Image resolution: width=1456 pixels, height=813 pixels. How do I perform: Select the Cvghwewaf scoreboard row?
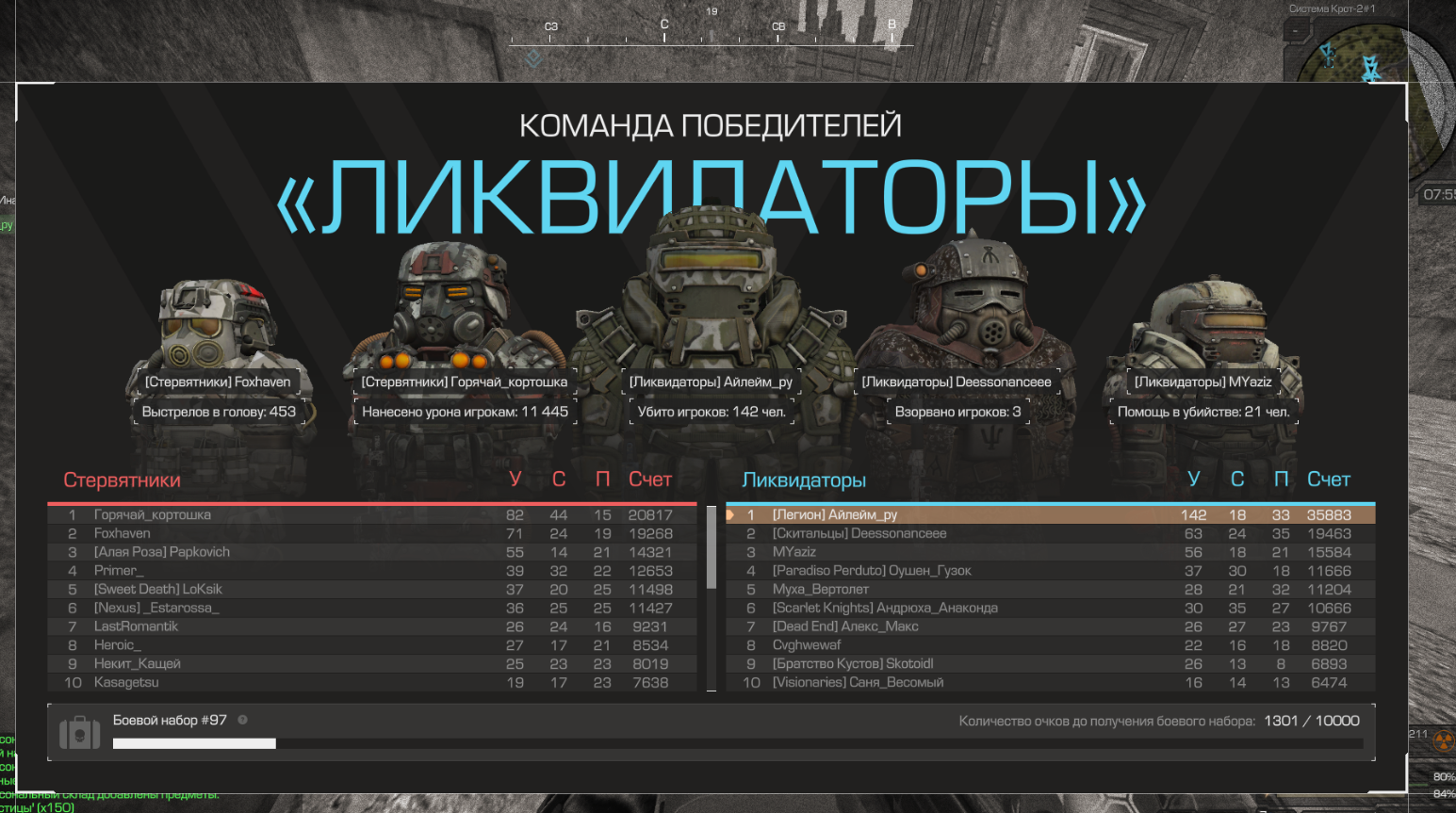1051,645
